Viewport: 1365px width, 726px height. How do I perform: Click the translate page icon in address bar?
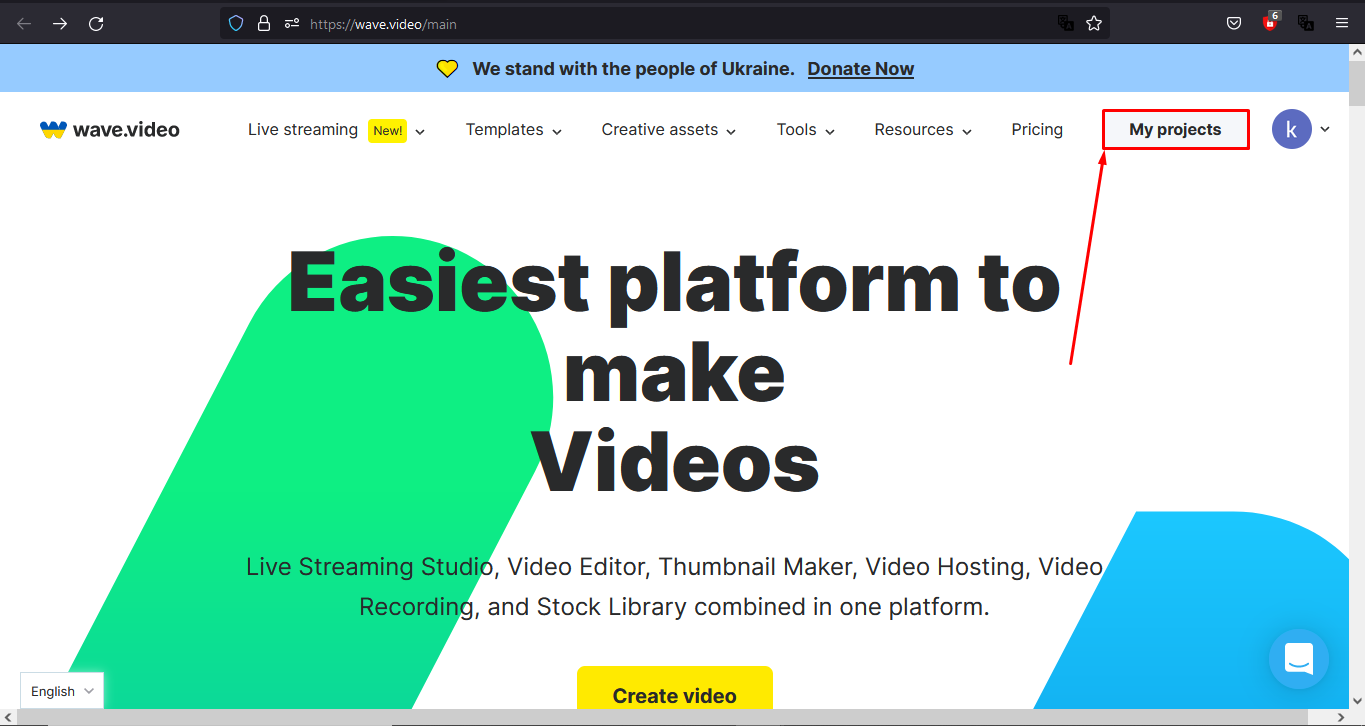pos(1066,23)
